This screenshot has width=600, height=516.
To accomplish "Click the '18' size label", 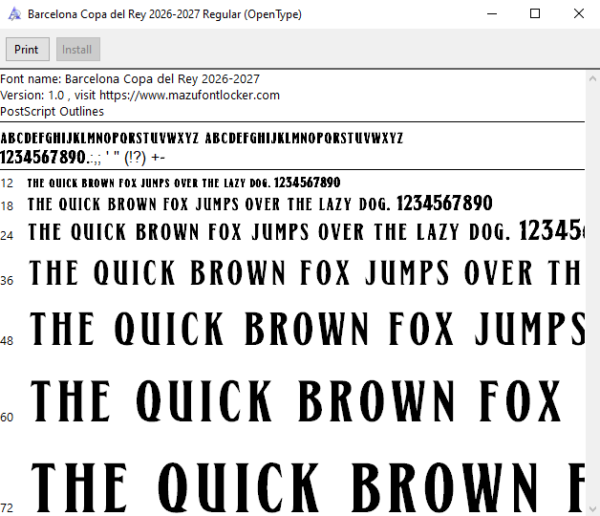I will click(7, 206).
